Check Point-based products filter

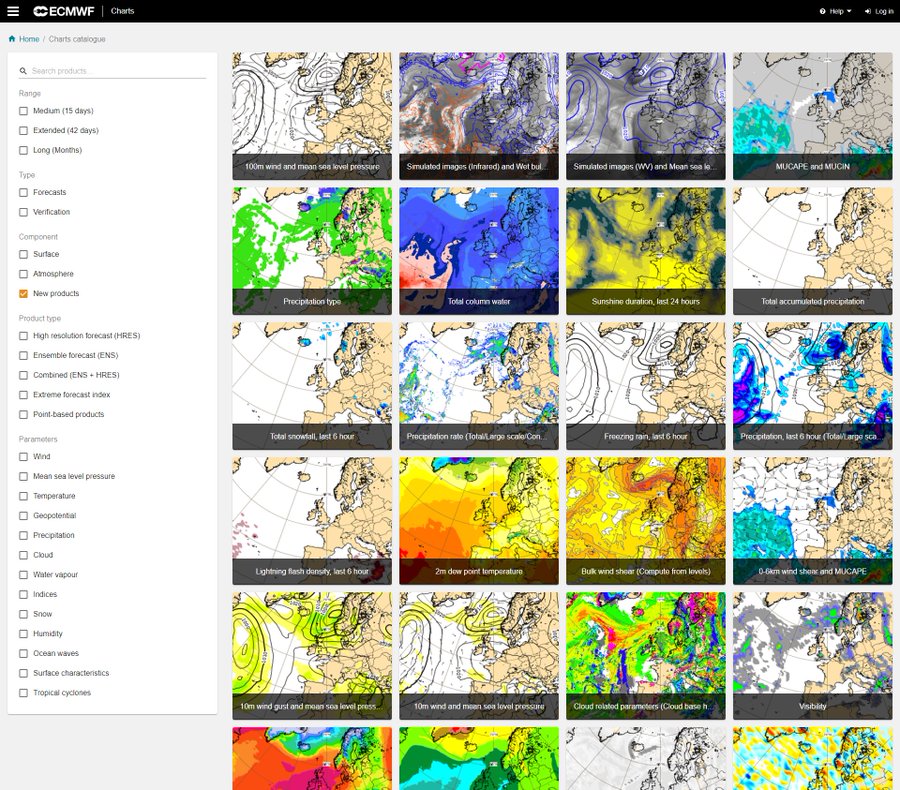[x=24, y=415]
